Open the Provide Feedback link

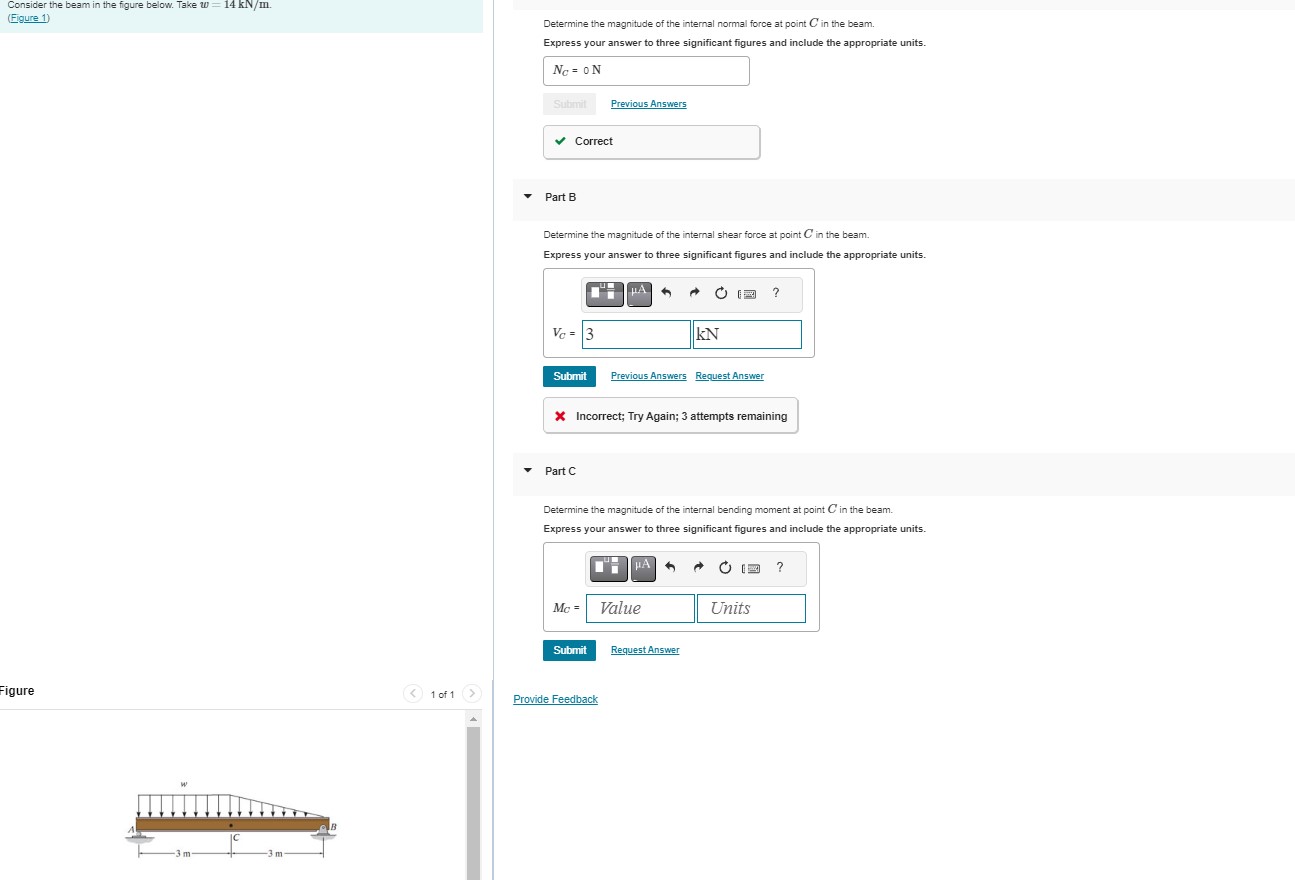click(x=555, y=699)
